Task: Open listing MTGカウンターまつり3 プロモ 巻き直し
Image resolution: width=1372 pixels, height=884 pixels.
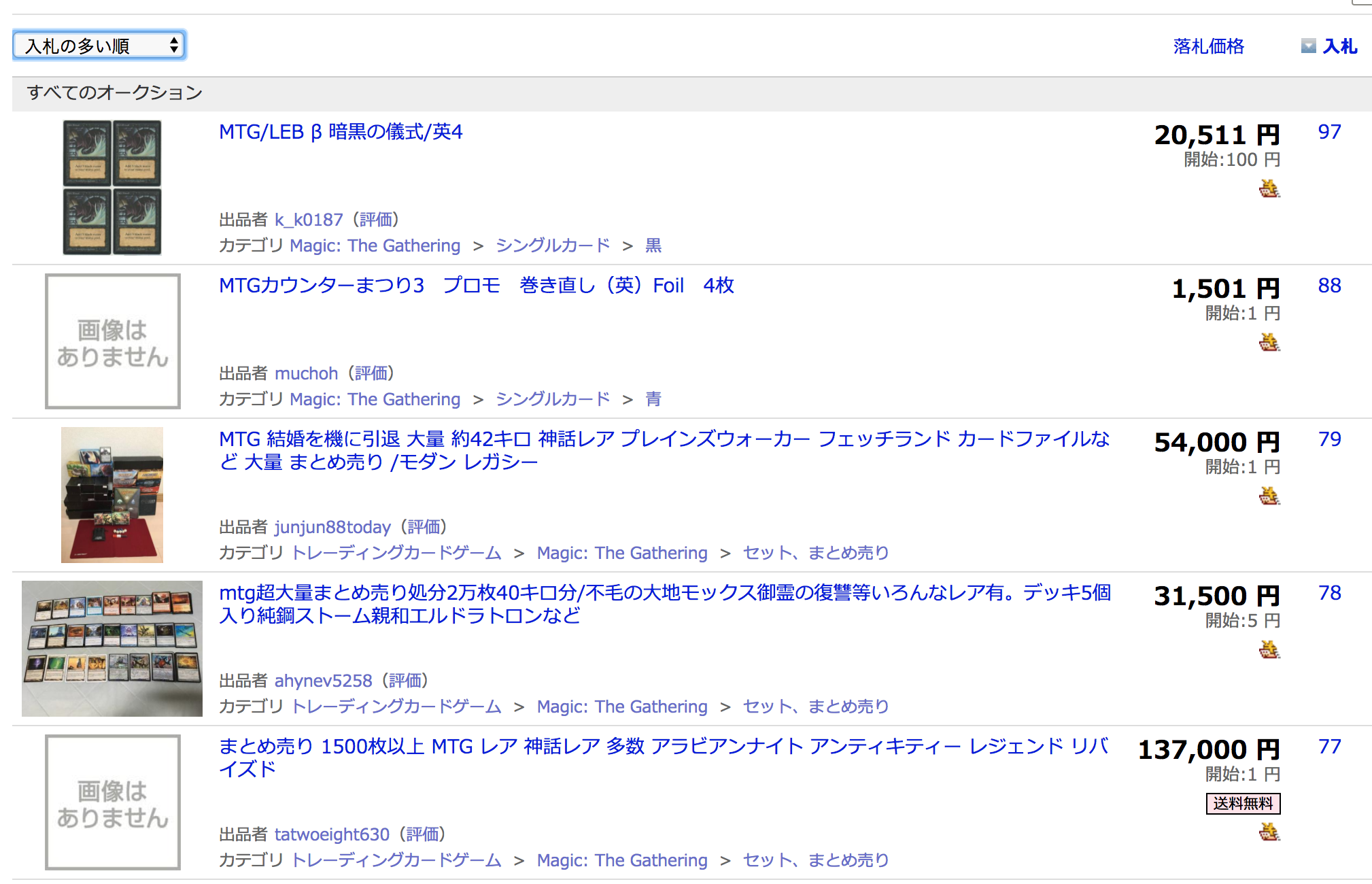Action: [477, 286]
